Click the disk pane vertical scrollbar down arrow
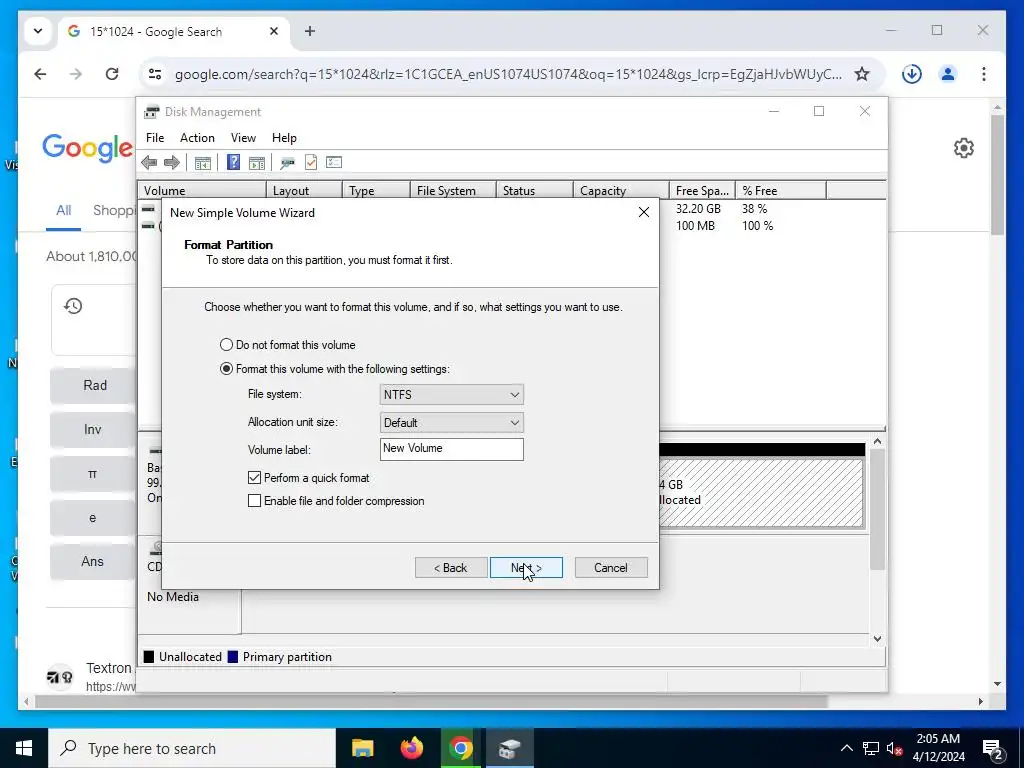The image size is (1024, 768). pyautogui.click(x=878, y=639)
